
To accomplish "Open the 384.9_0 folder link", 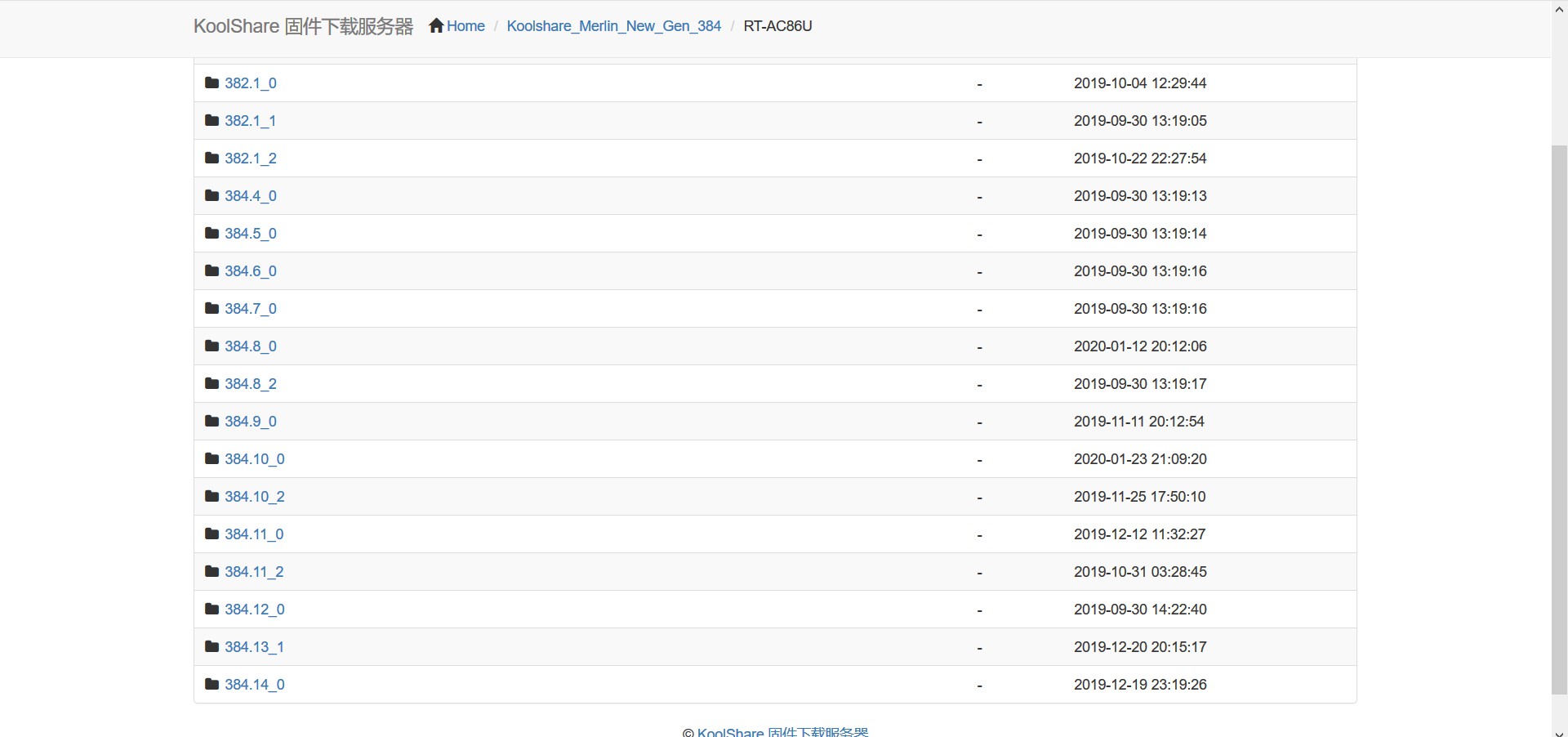I will [251, 422].
